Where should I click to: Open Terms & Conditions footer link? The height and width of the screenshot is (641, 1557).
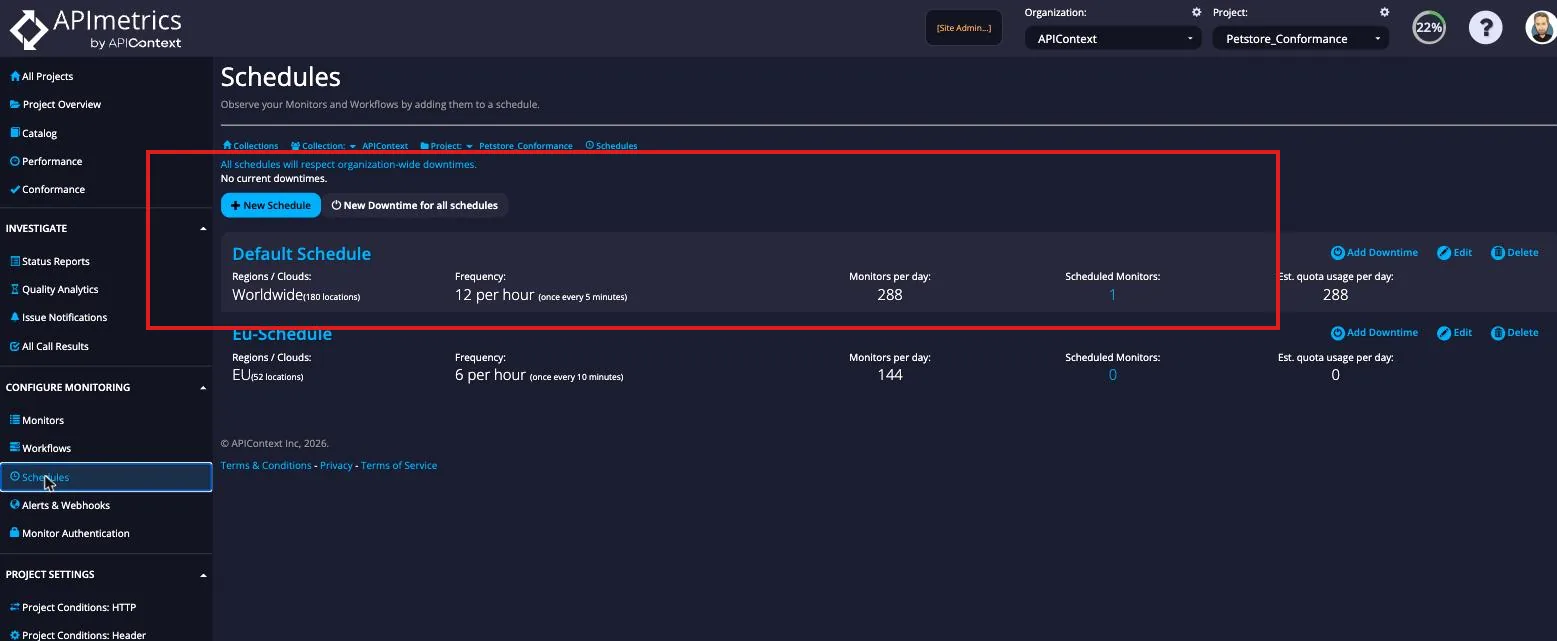click(266, 465)
